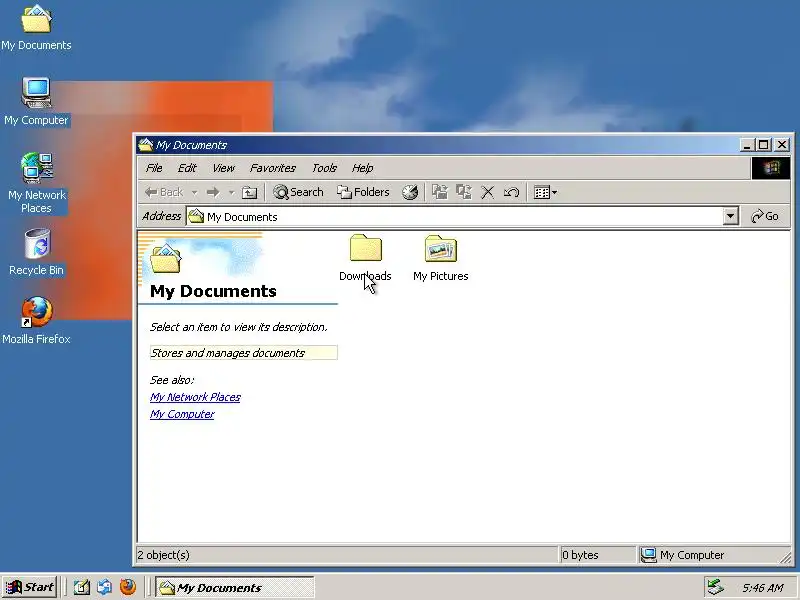800x600 pixels.
Task: Open the Favorites menu
Action: (273, 168)
